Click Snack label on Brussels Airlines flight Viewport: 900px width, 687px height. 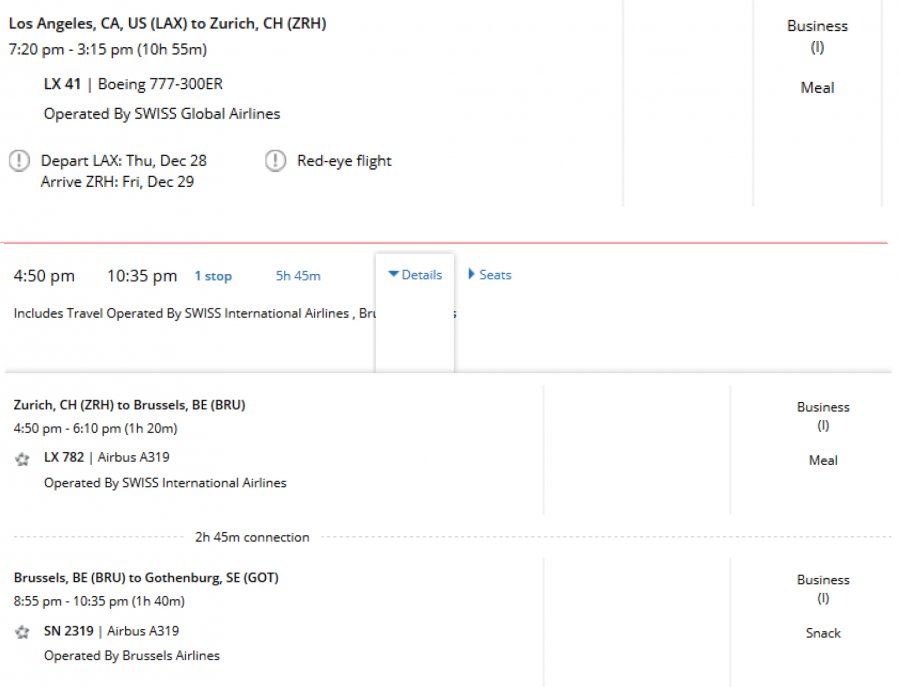pos(823,633)
